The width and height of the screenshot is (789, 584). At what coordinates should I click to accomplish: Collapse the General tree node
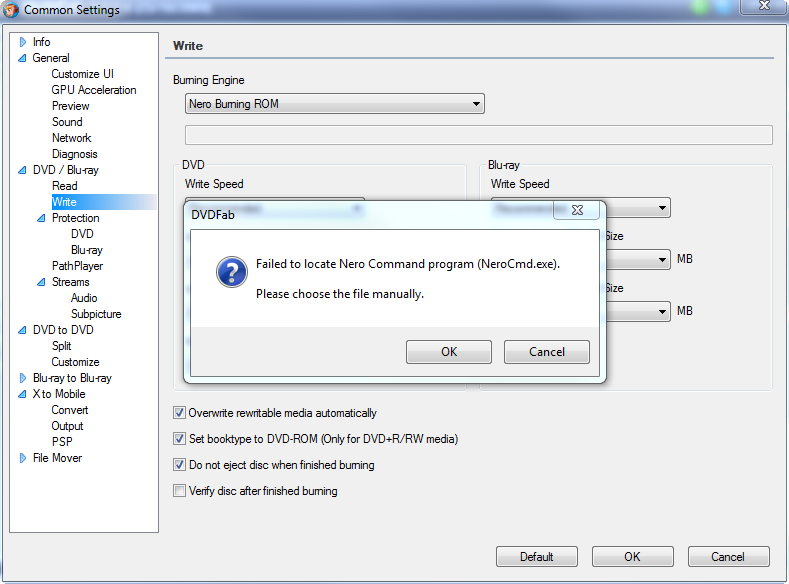click(x=22, y=58)
